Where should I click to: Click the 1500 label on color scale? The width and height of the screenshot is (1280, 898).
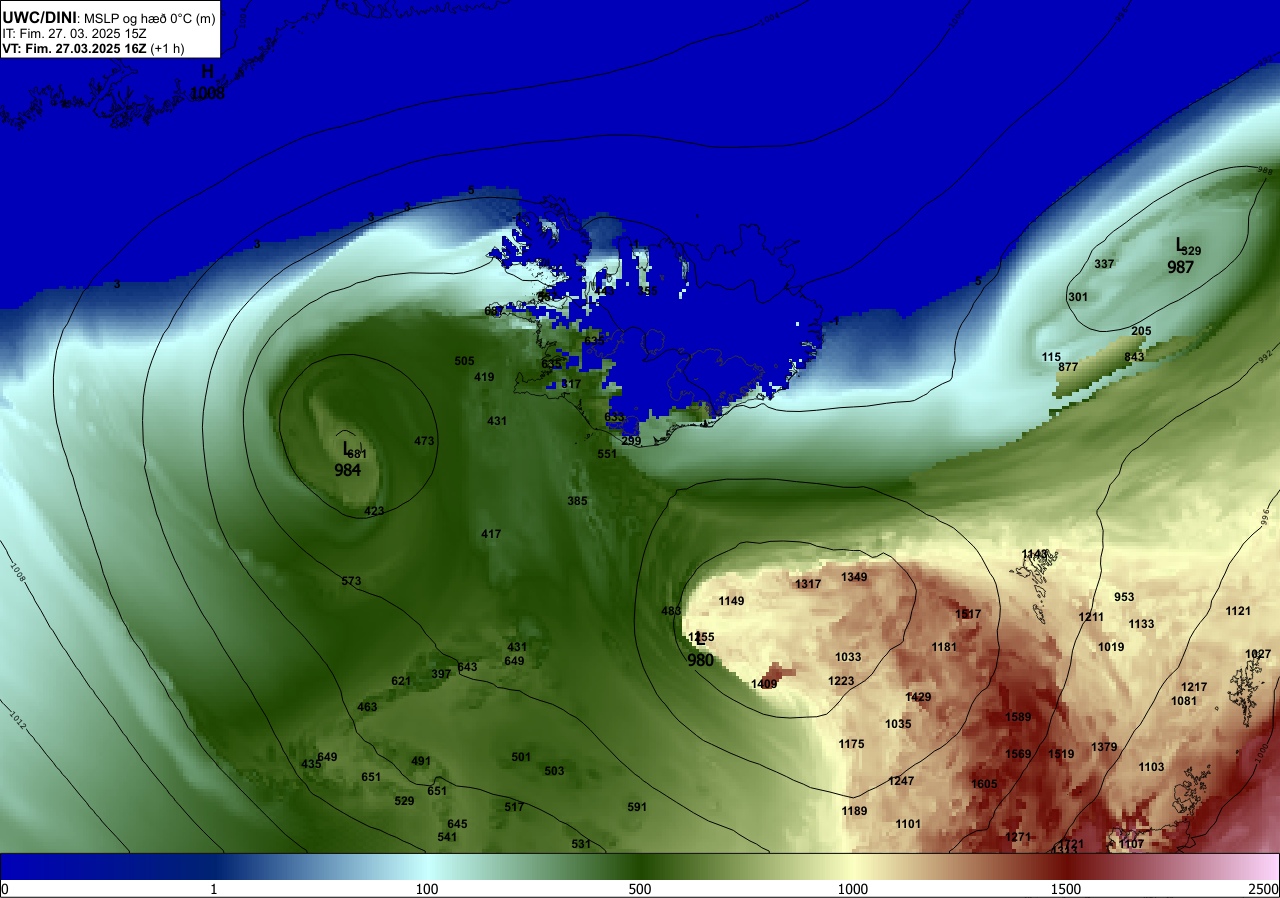click(1066, 889)
